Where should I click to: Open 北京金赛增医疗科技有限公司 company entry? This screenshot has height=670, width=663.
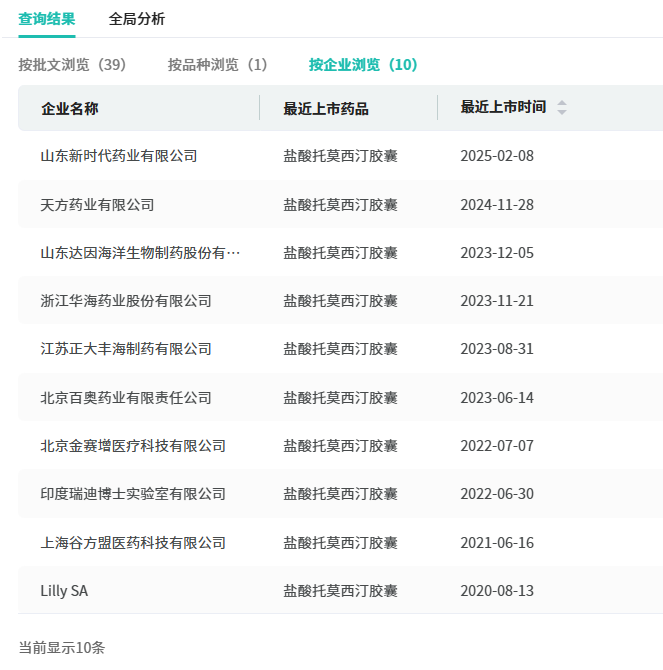click(x=133, y=446)
